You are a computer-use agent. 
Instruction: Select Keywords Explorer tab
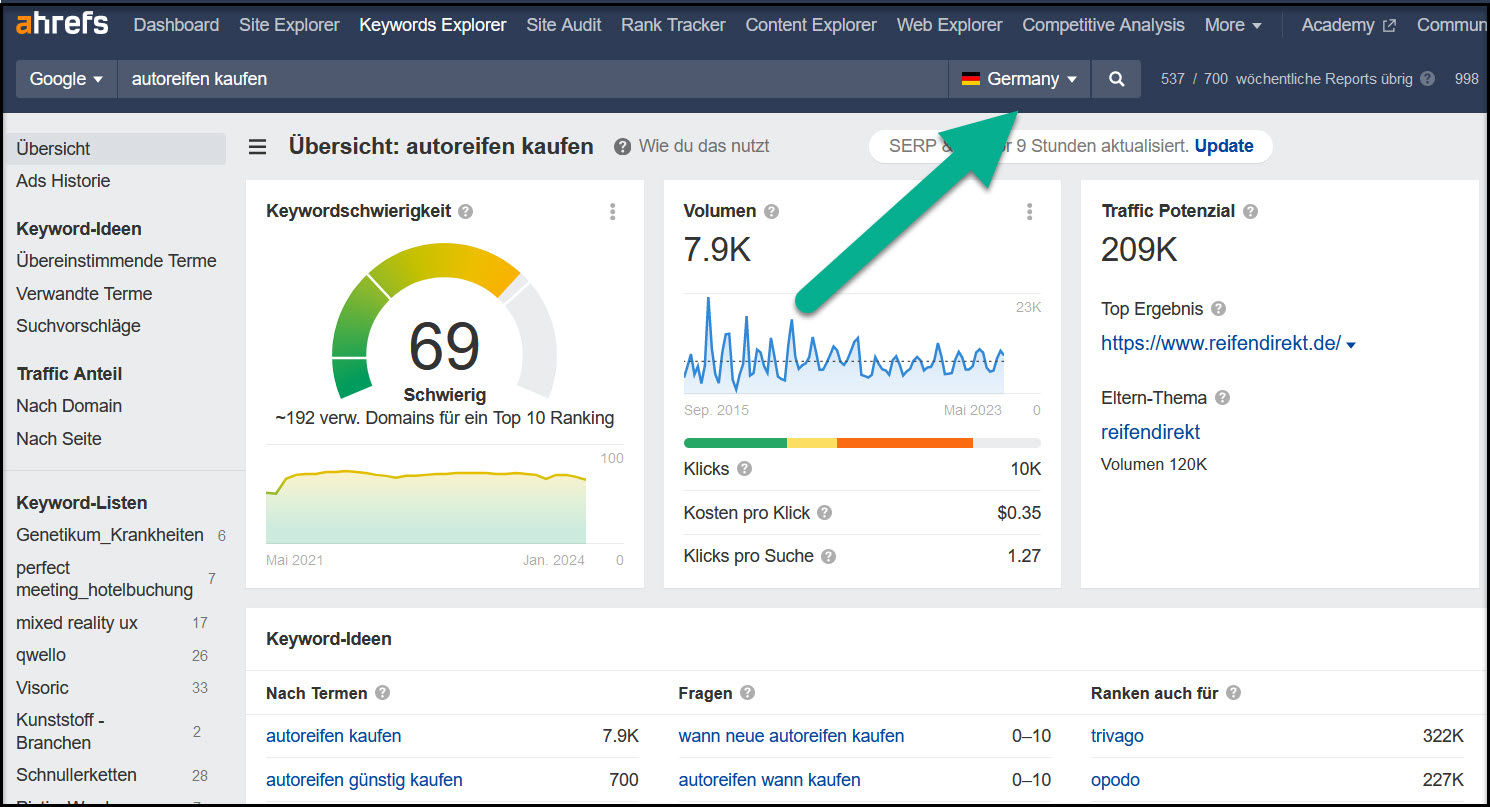click(433, 25)
